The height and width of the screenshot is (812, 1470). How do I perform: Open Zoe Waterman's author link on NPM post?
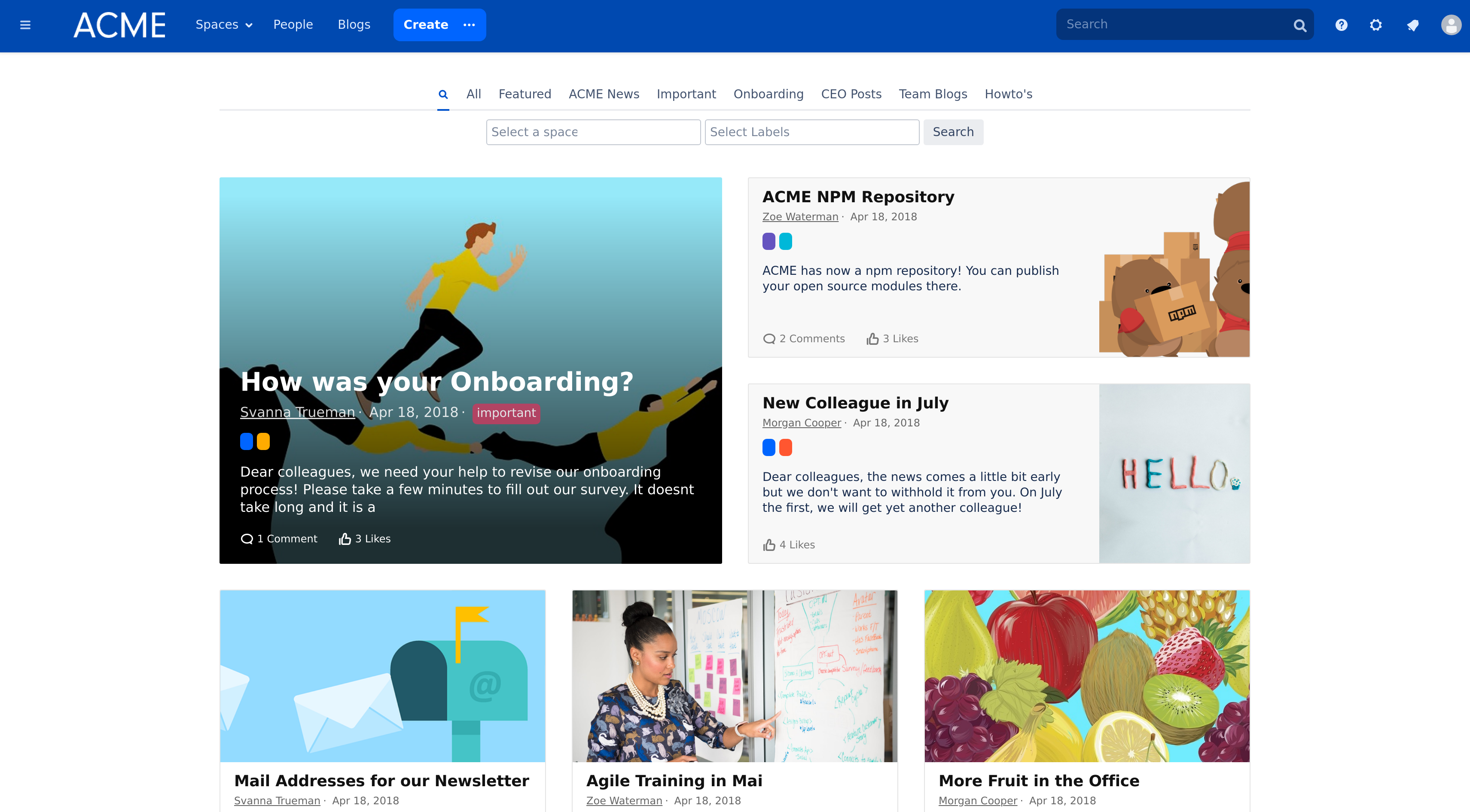800,217
